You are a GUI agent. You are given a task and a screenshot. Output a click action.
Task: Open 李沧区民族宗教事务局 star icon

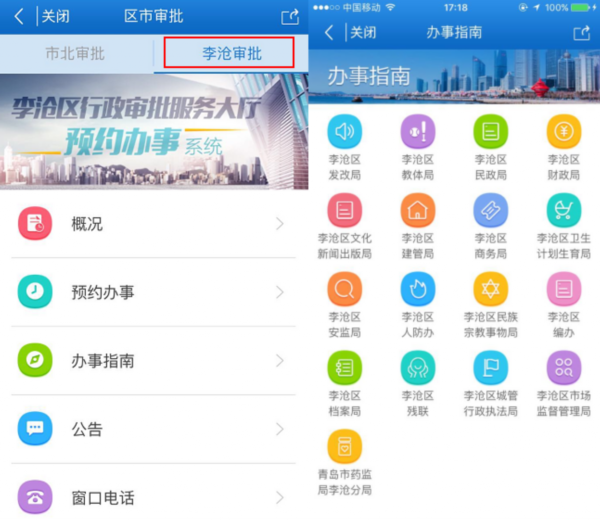[490, 289]
